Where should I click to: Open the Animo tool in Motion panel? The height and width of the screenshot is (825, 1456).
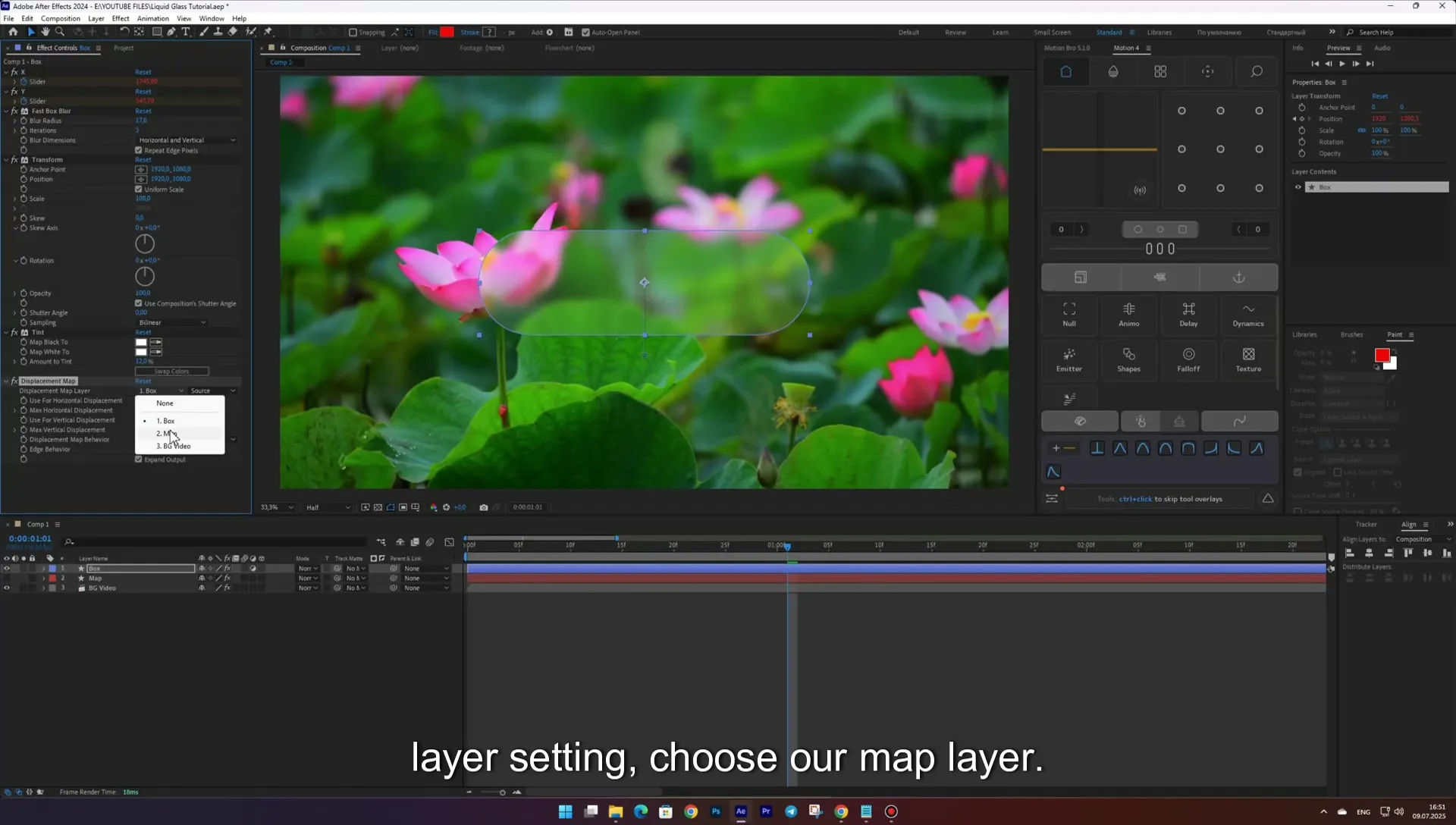tap(1128, 314)
